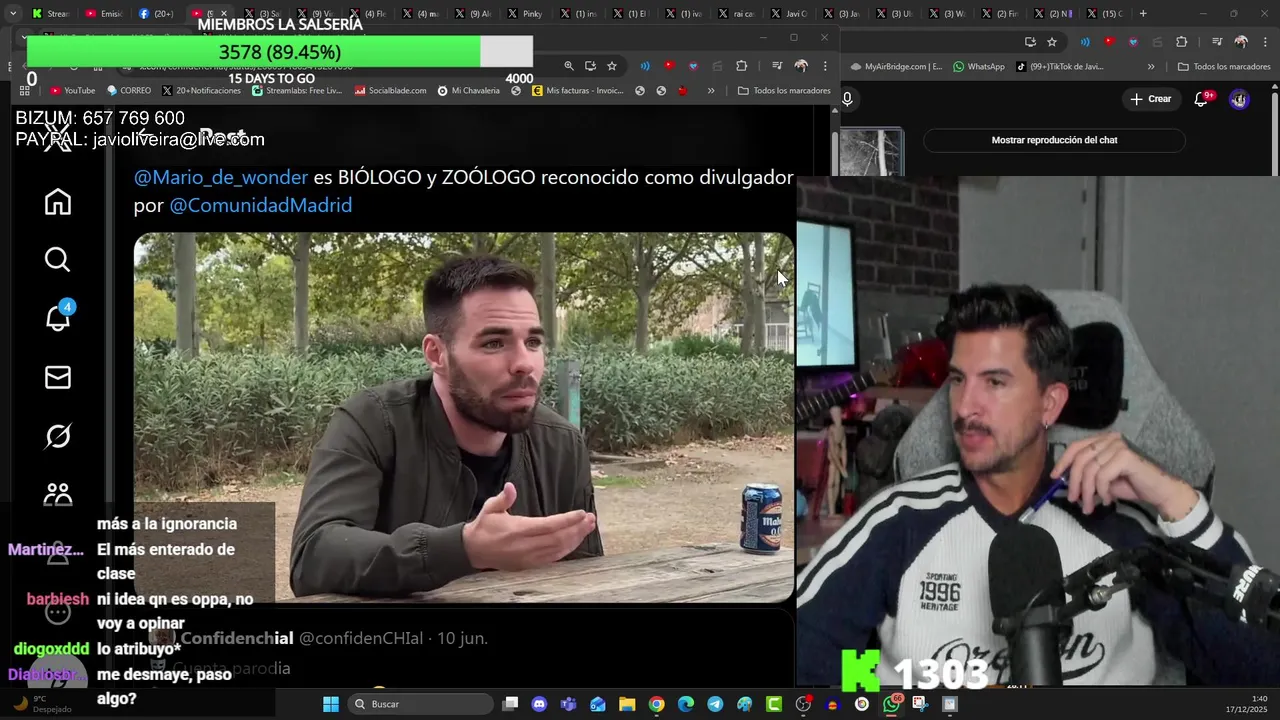Click Mostrar reproducción del chat button
Viewport: 1280px width, 720px height.
click(x=1054, y=140)
